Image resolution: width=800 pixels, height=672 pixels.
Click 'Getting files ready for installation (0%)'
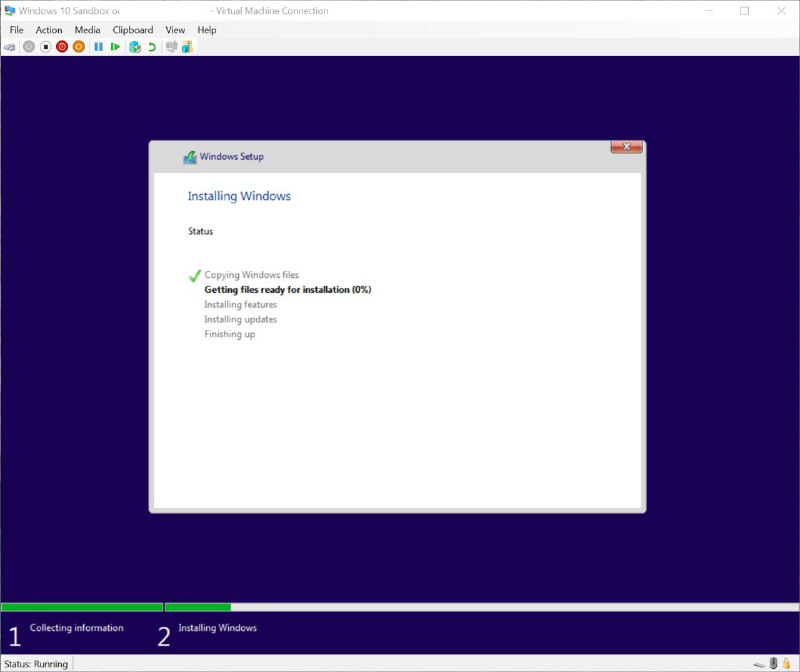[288, 290]
